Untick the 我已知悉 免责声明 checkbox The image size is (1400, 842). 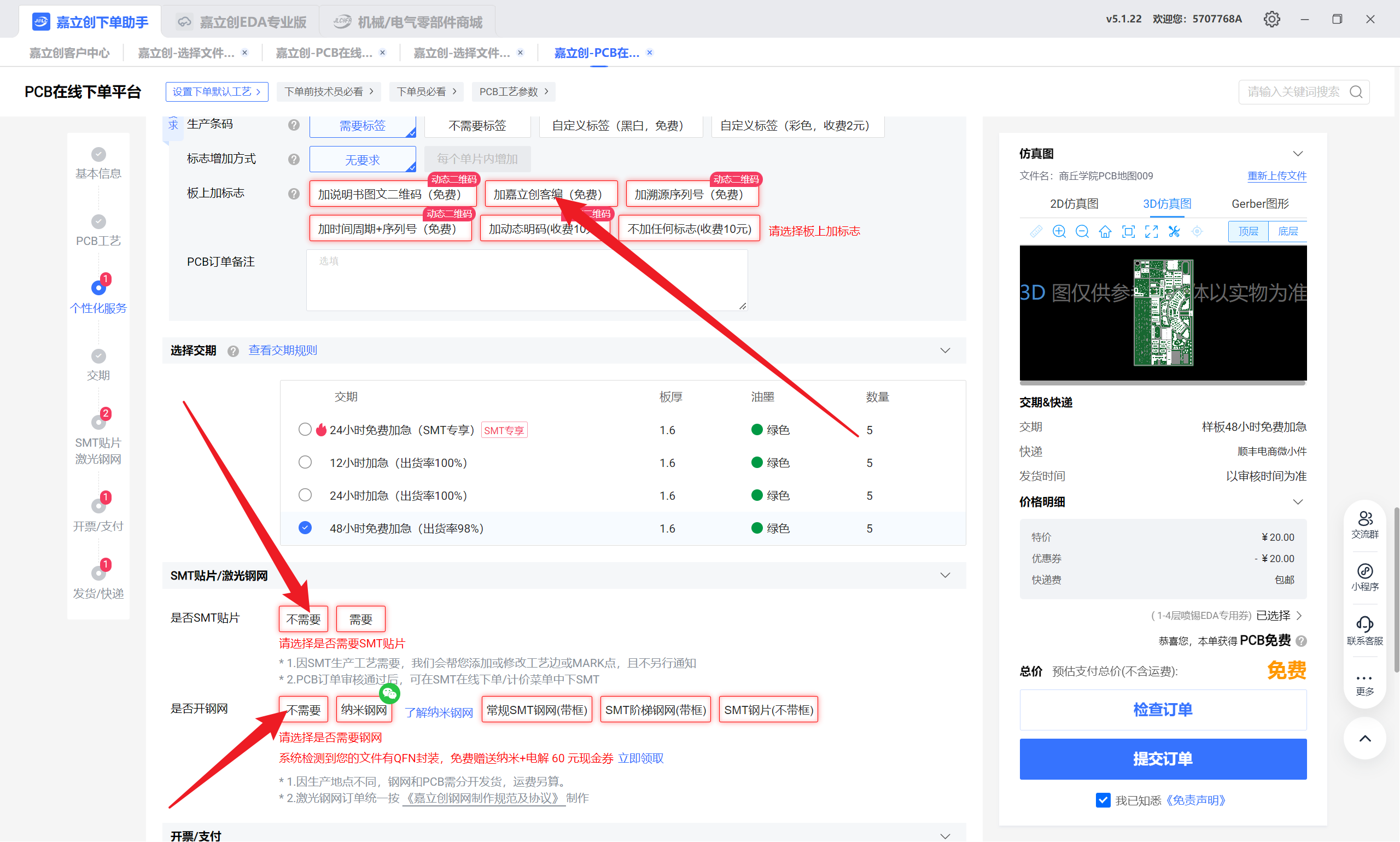pyautogui.click(x=1102, y=800)
